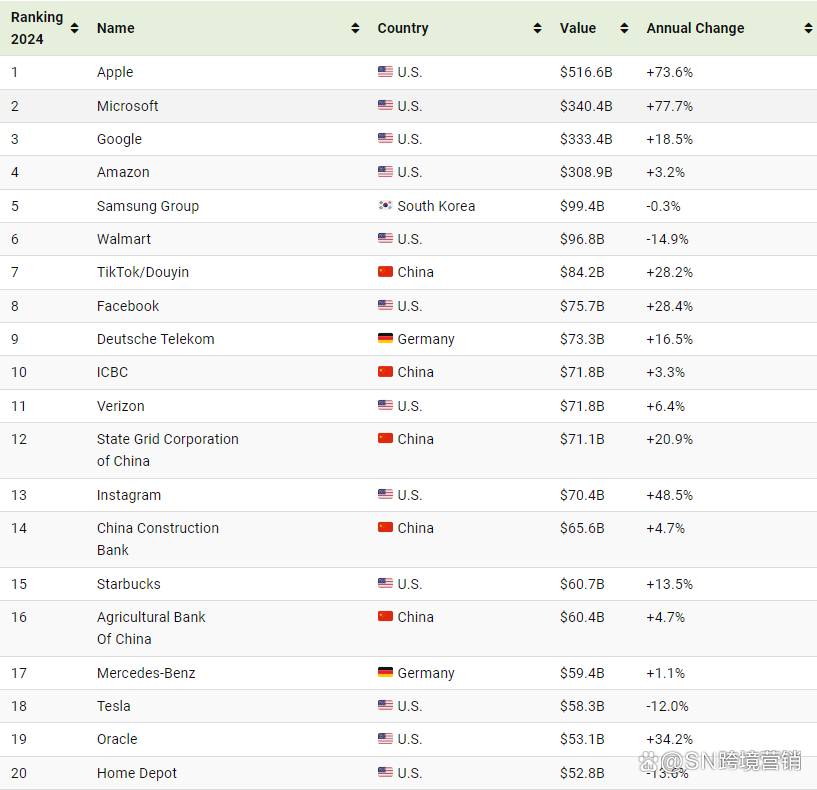Image resolution: width=817 pixels, height=790 pixels.
Task: Select the U.S. flag in the Walmart row
Action: (x=386, y=238)
